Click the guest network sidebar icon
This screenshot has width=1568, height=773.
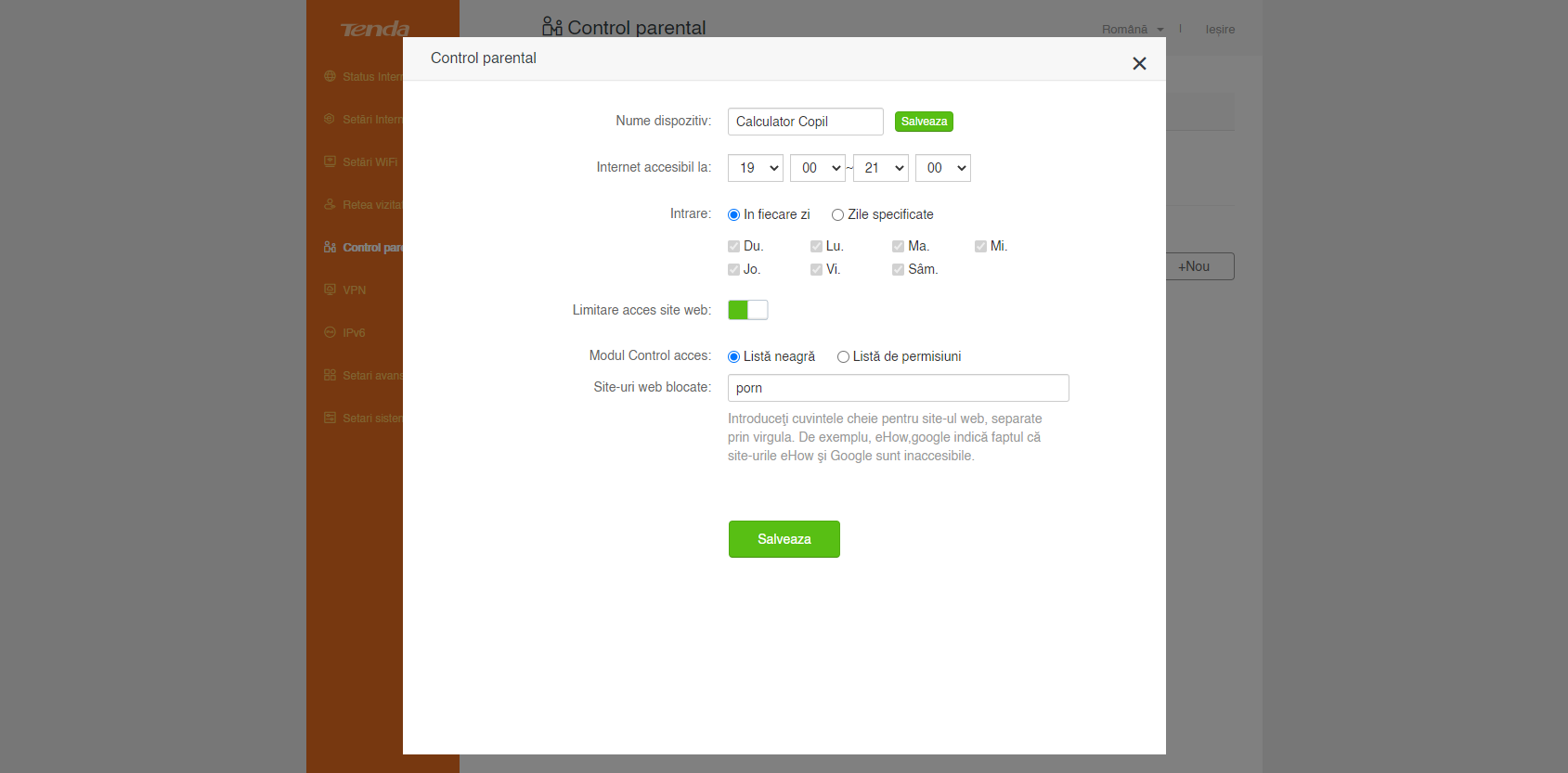point(330,204)
